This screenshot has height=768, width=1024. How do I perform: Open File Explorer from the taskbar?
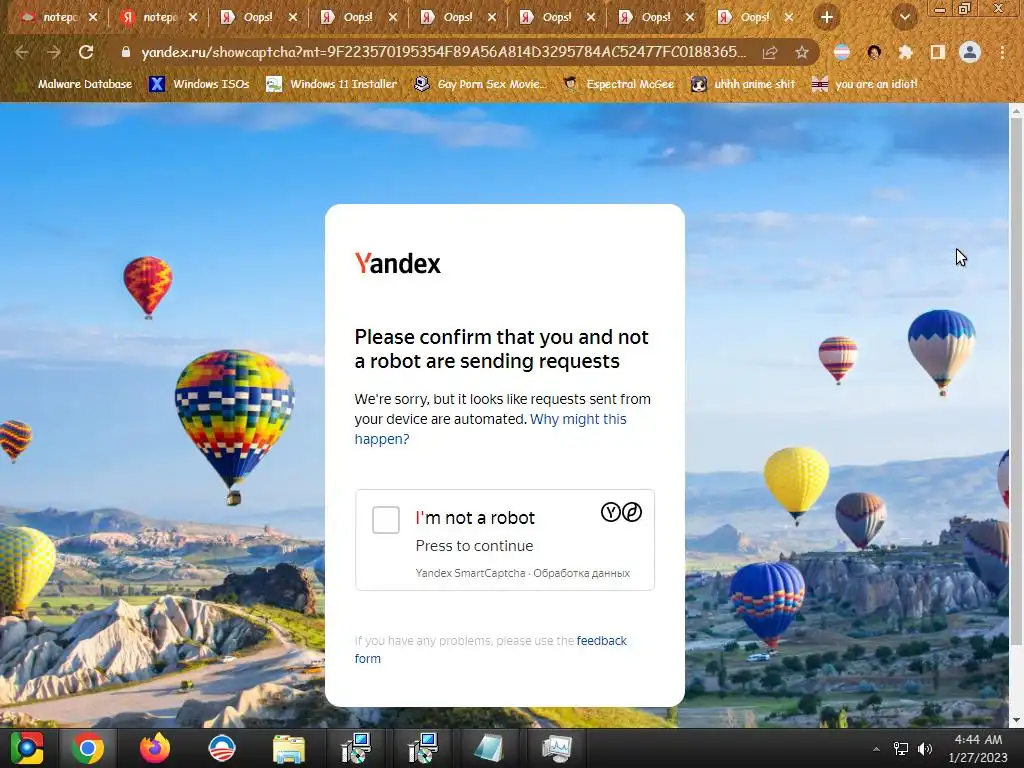289,749
